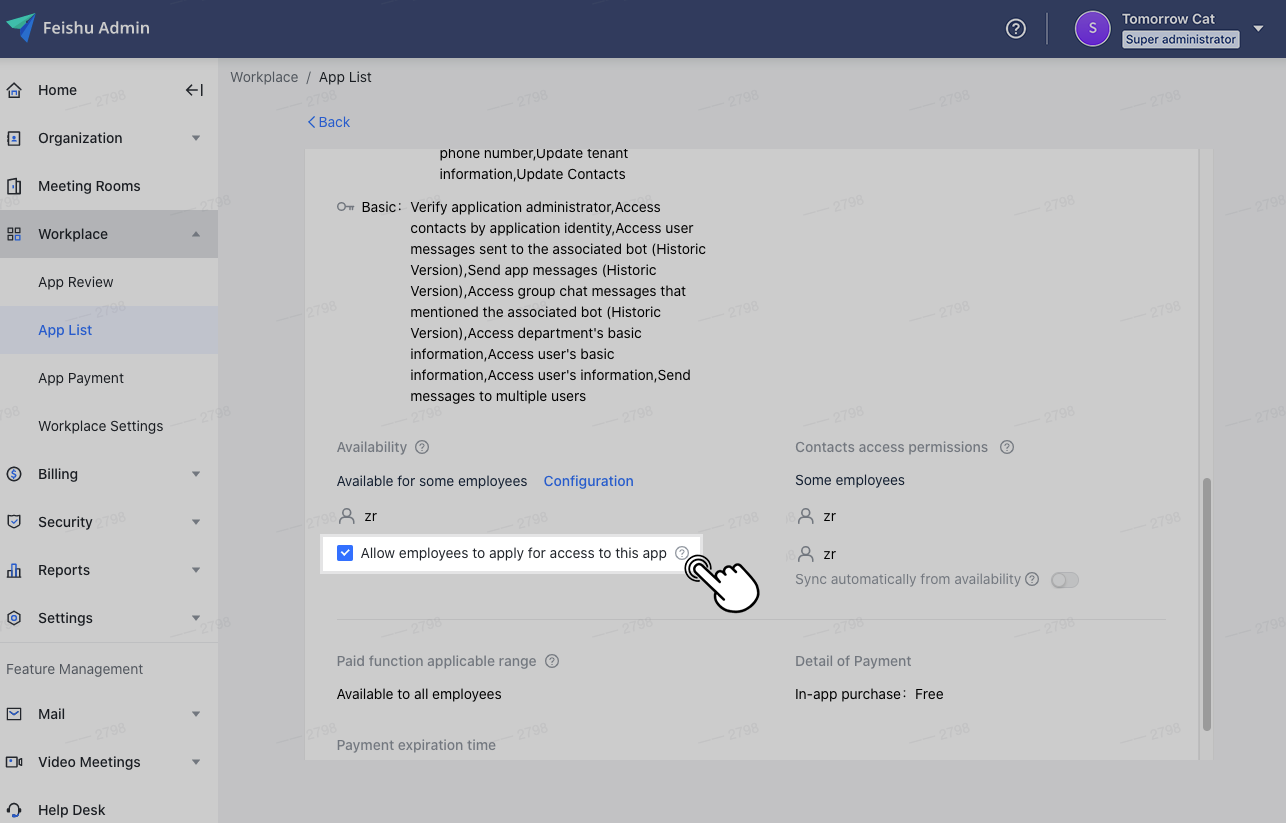Click the Video Meetings camera icon
Screen dimensions: 1286x823
(14, 761)
